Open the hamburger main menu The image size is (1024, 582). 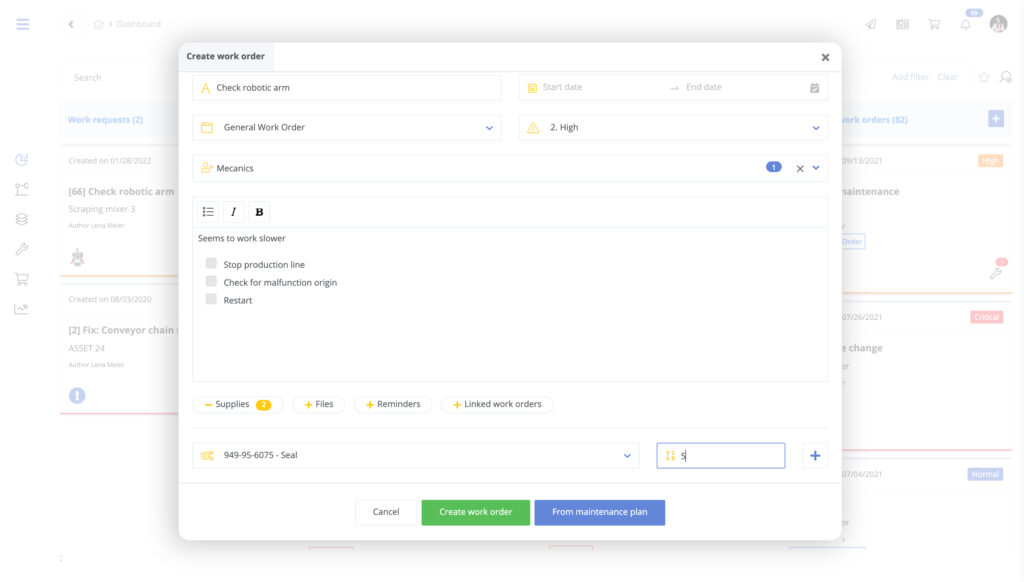click(x=23, y=24)
